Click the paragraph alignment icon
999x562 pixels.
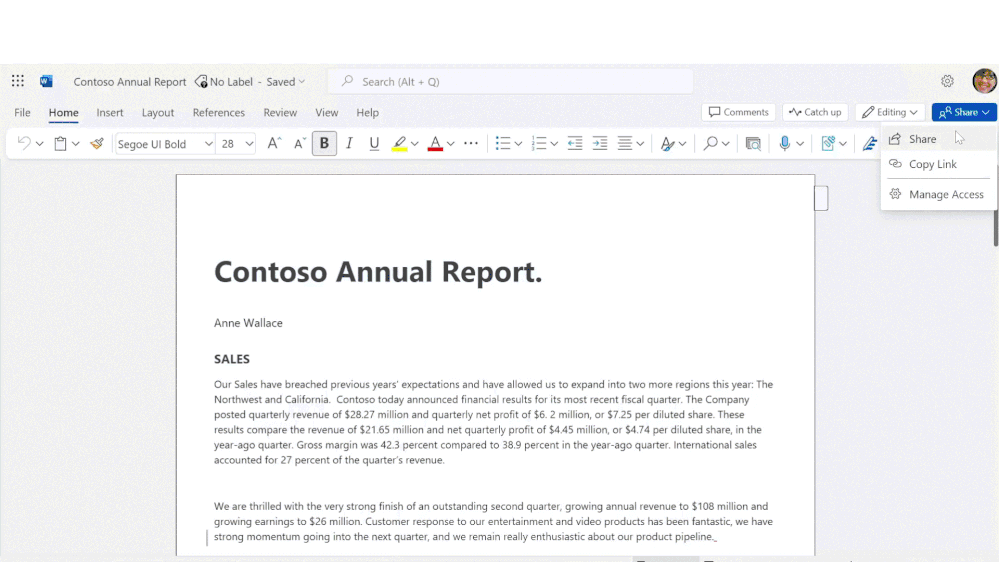point(624,143)
